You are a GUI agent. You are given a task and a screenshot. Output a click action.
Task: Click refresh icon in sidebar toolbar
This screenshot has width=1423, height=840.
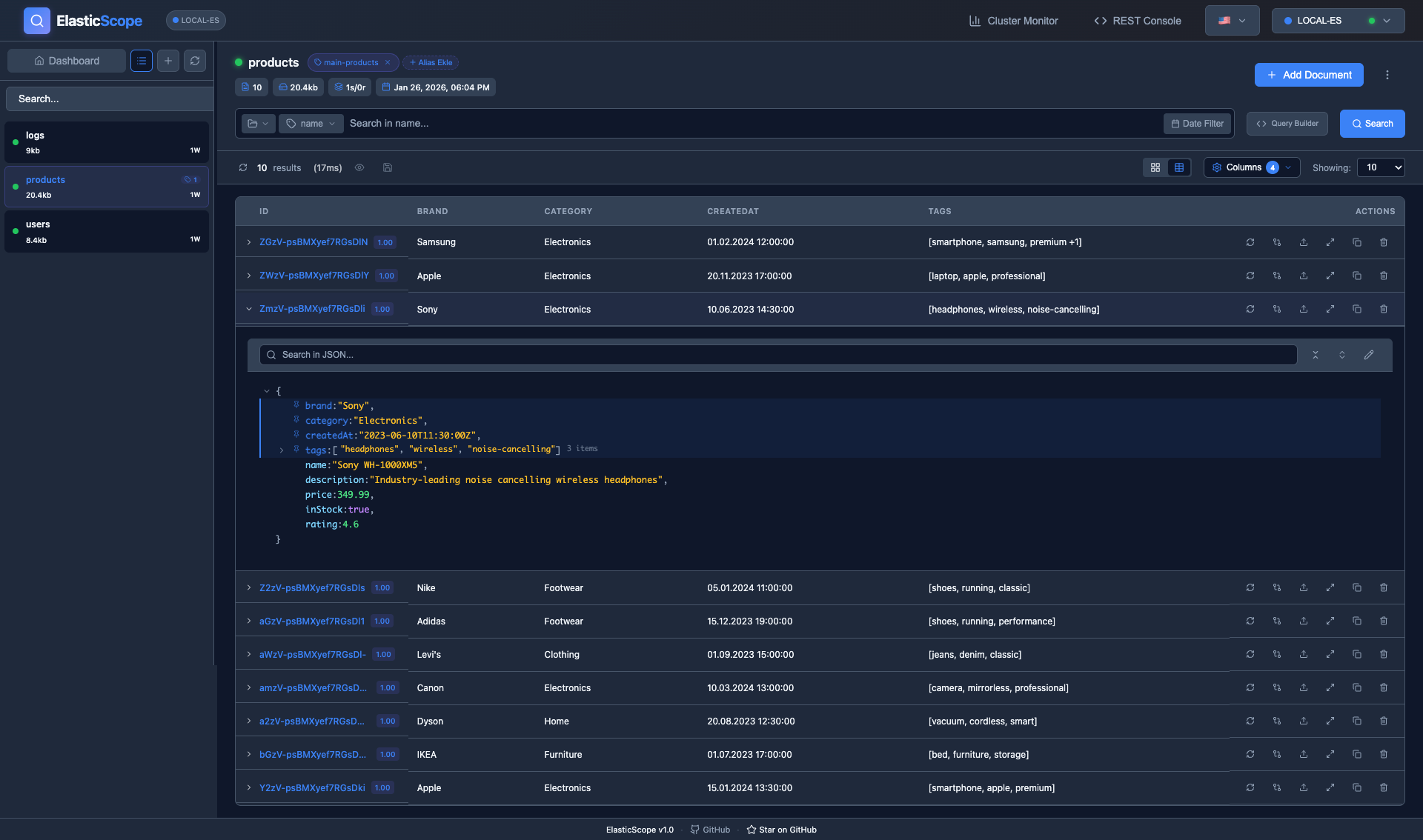coord(195,61)
